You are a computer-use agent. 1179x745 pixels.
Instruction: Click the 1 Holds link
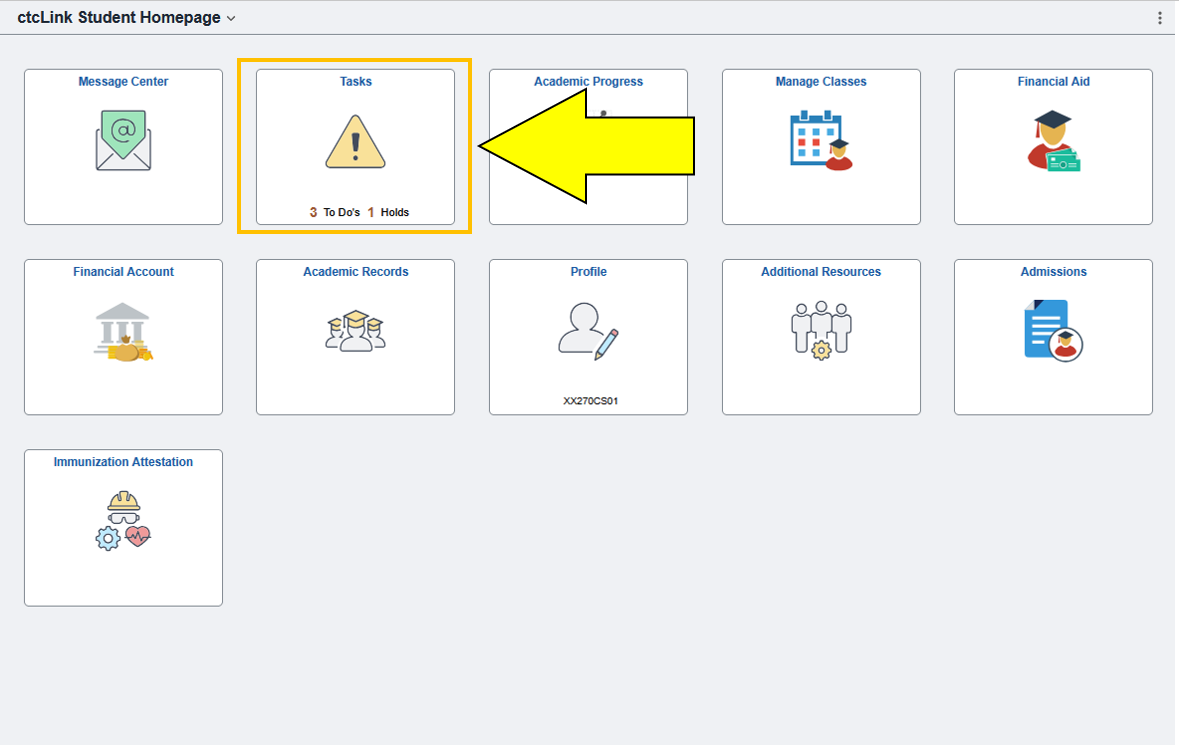click(x=388, y=211)
